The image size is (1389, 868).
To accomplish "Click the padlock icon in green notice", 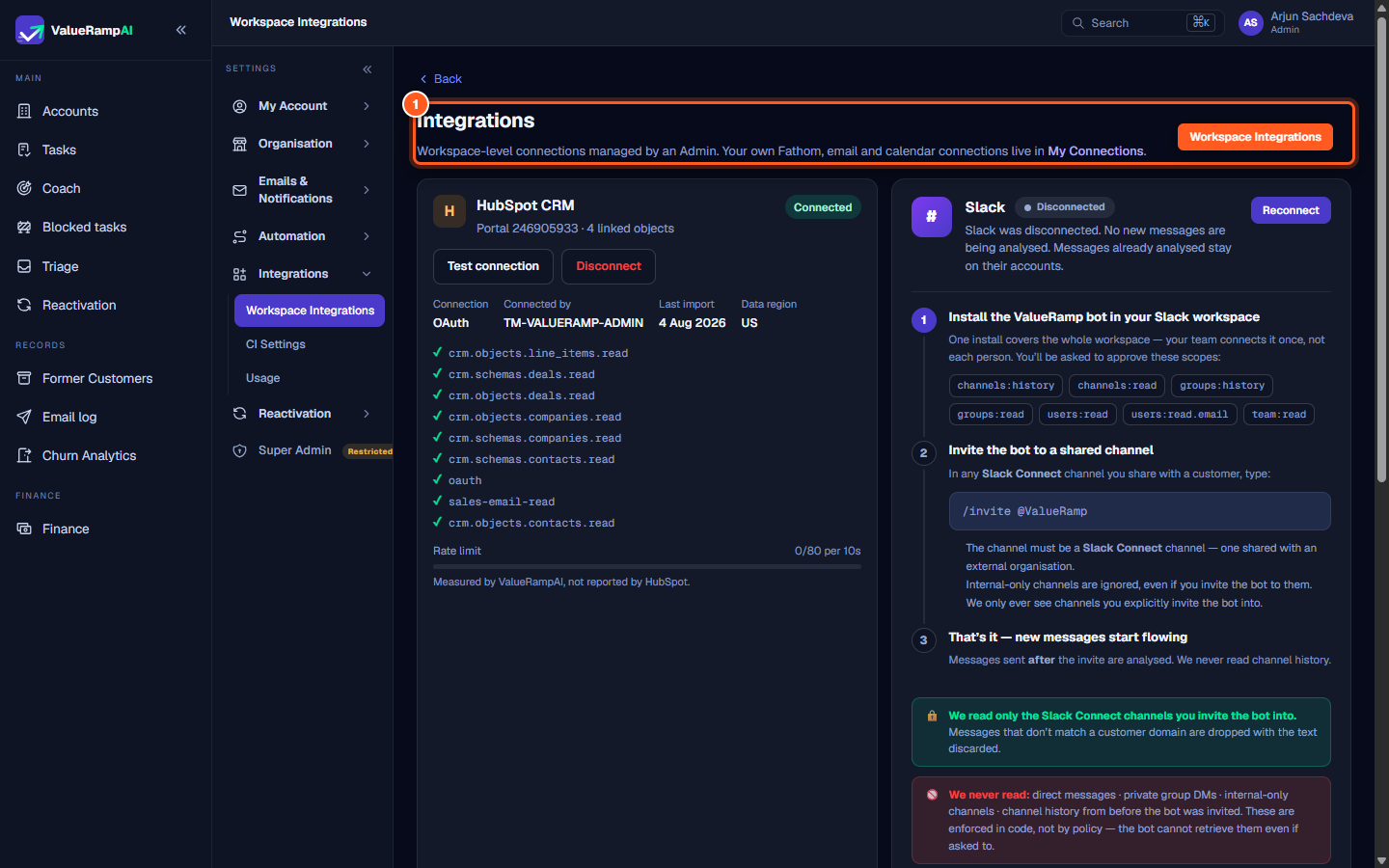I will 932,716.
